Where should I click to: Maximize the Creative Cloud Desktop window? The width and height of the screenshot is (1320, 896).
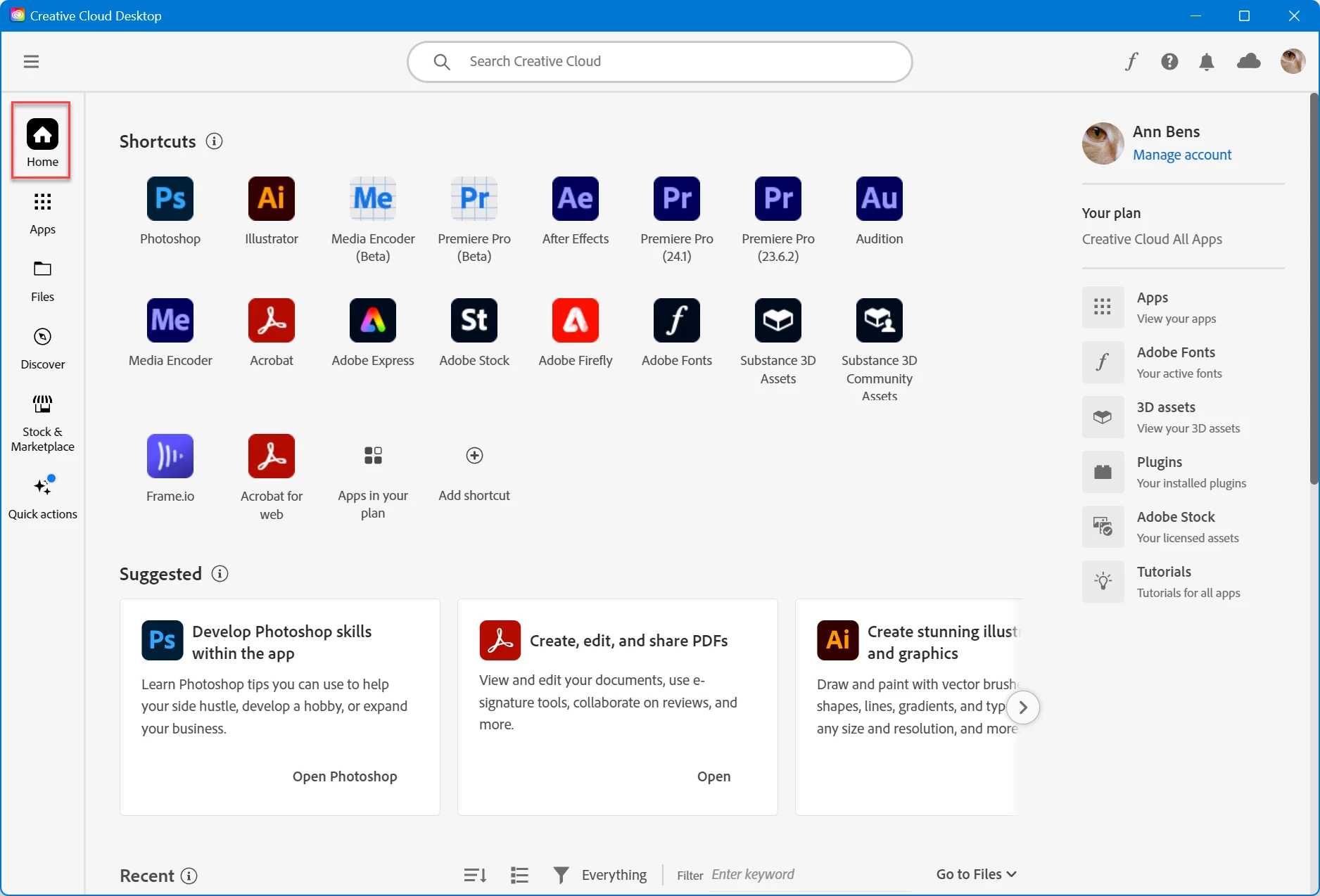(x=1244, y=15)
